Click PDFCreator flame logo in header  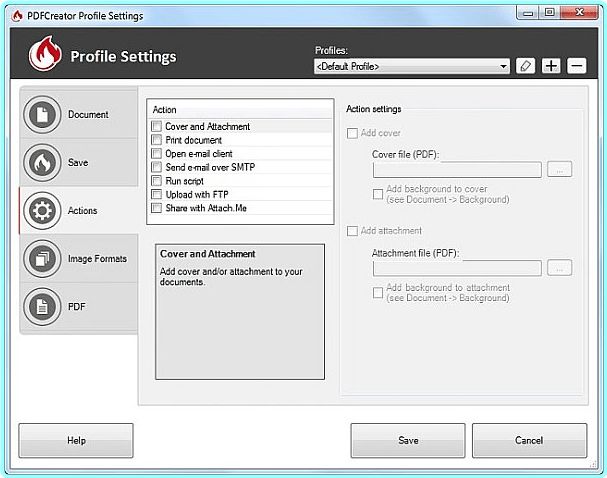tap(46, 55)
